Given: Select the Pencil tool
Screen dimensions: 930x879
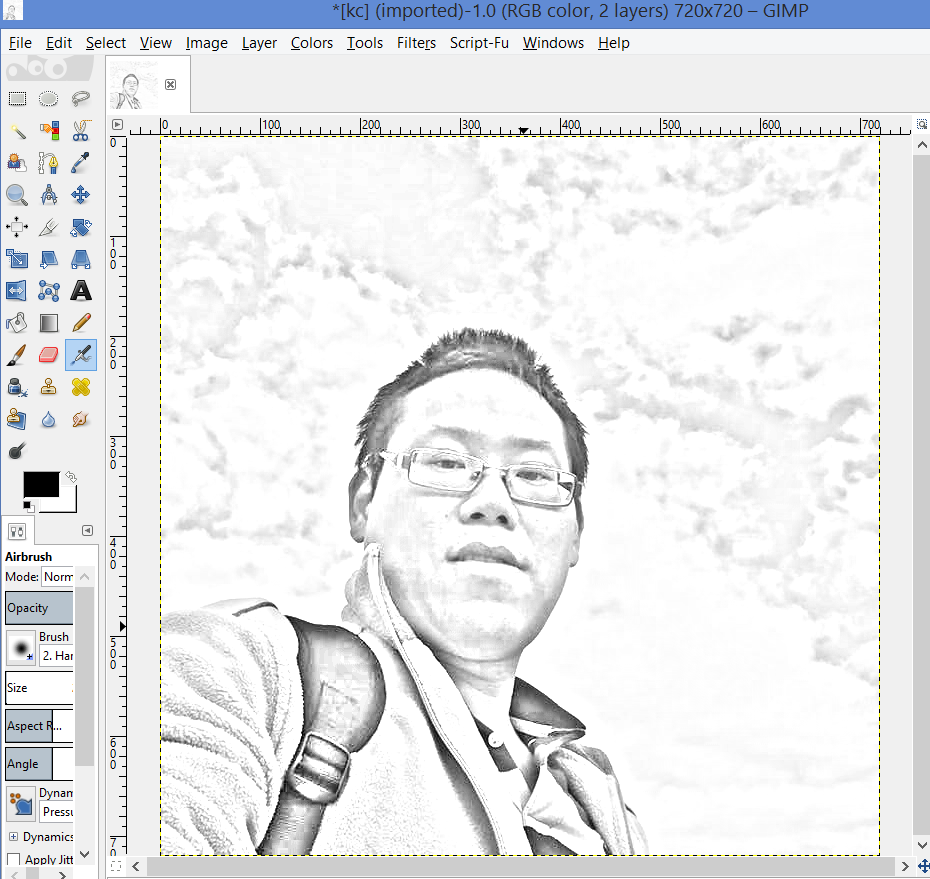Looking at the screenshot, I should click(x=81, y=323).
